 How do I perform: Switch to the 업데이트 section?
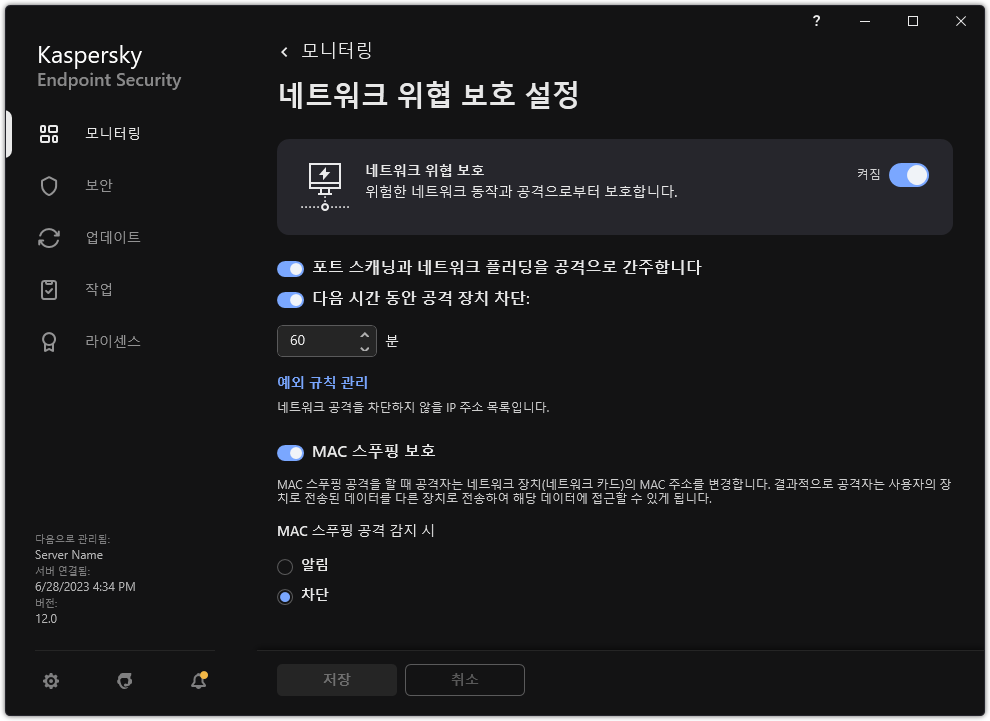(x=48, y=237)
